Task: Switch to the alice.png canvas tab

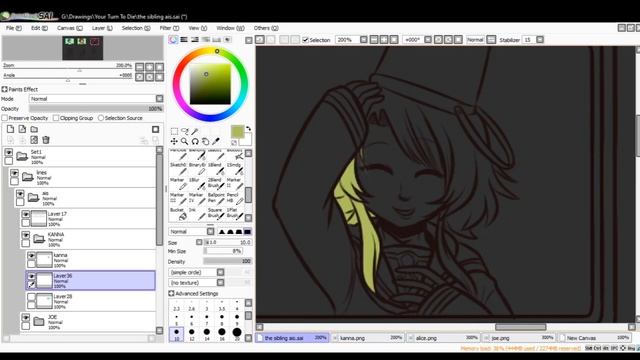Action: [443, 338]
